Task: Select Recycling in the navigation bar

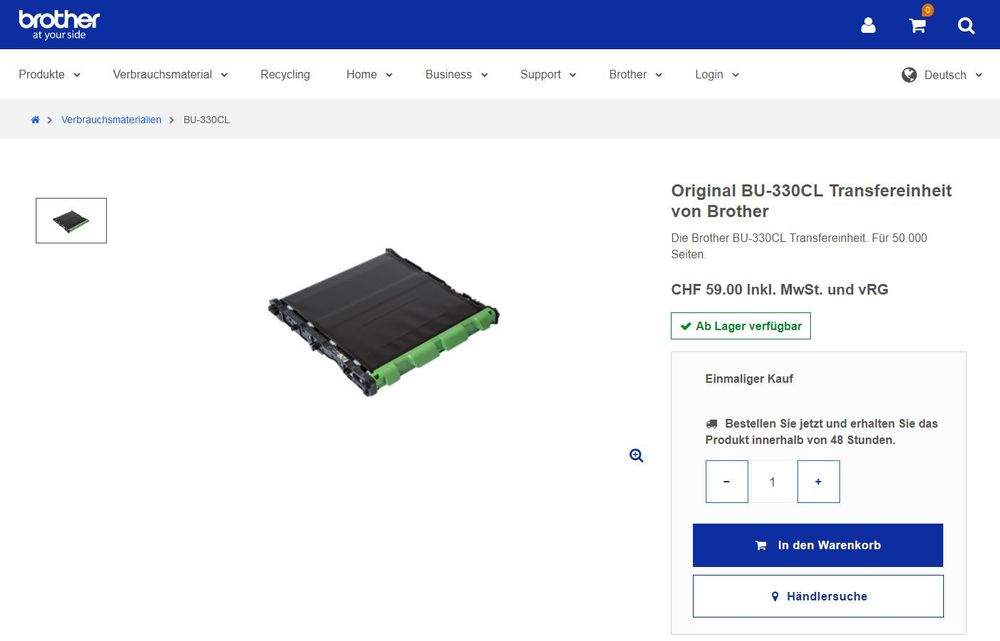Action: 285,74
